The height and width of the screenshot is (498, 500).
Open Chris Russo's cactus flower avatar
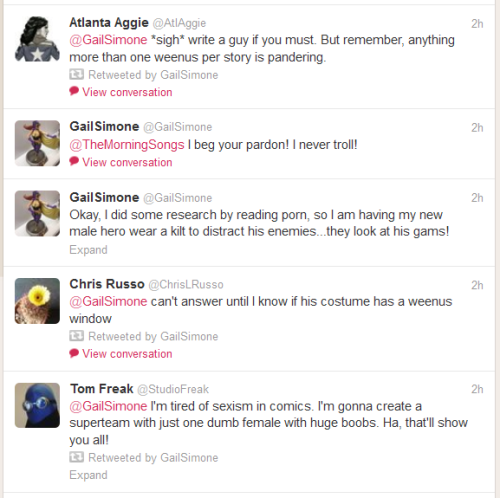[x=37, y=301]
